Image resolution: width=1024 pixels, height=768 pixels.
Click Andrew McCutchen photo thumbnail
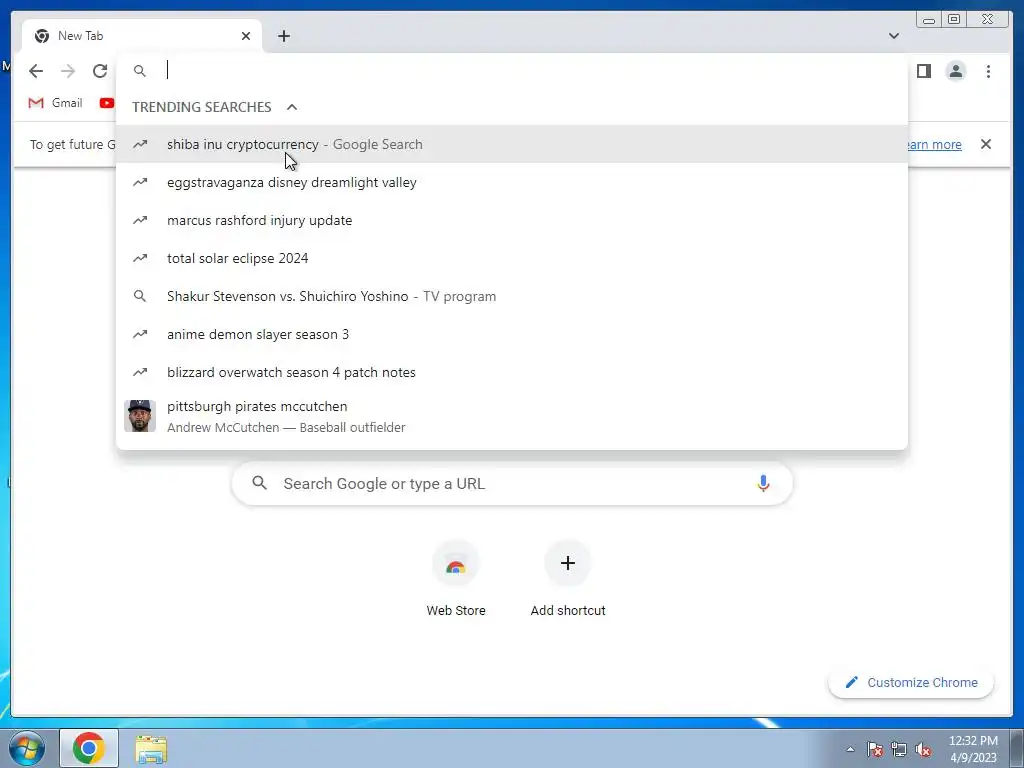tap(140, 416)
